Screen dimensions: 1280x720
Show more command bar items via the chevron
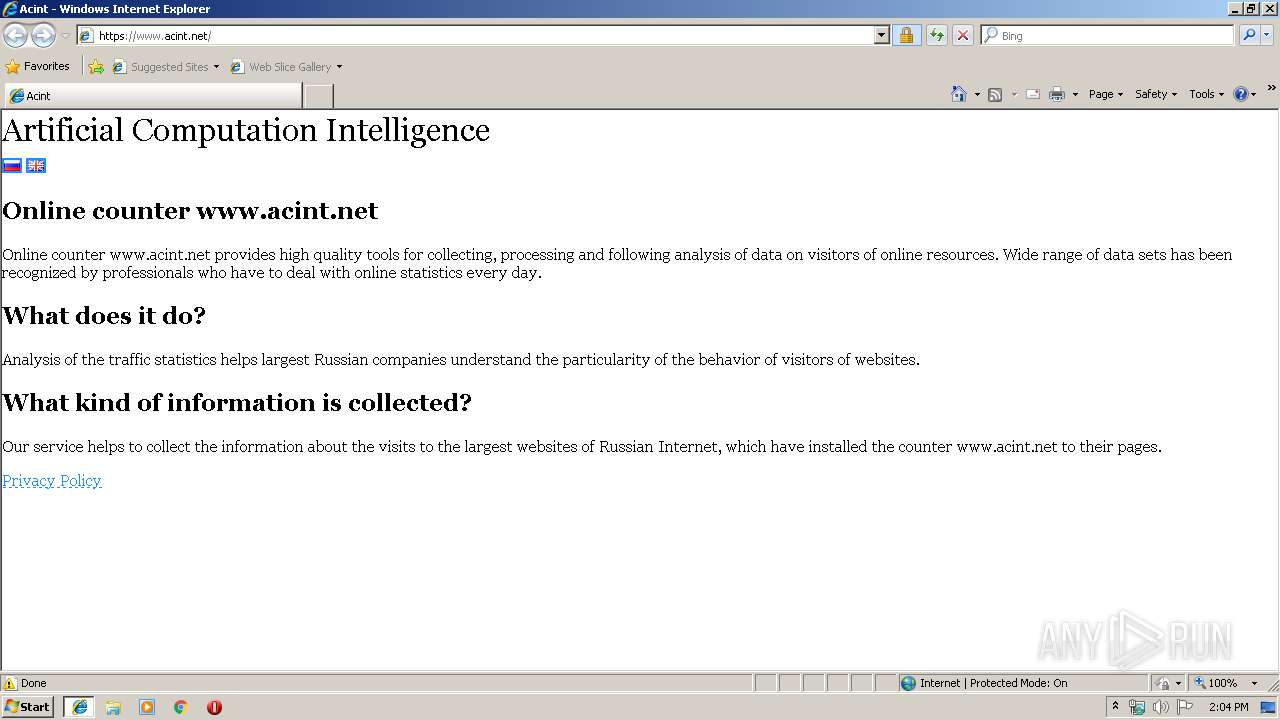[x=1271, y=89]
